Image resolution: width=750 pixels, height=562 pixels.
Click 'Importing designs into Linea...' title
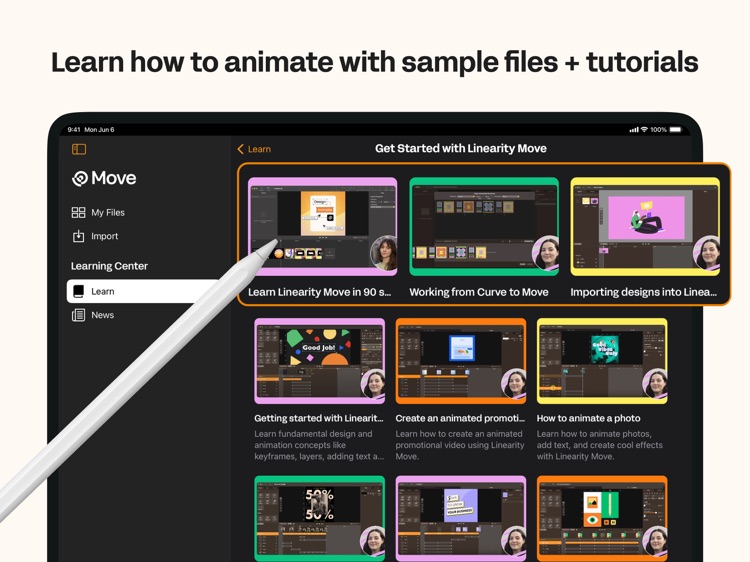pos(643,292)
